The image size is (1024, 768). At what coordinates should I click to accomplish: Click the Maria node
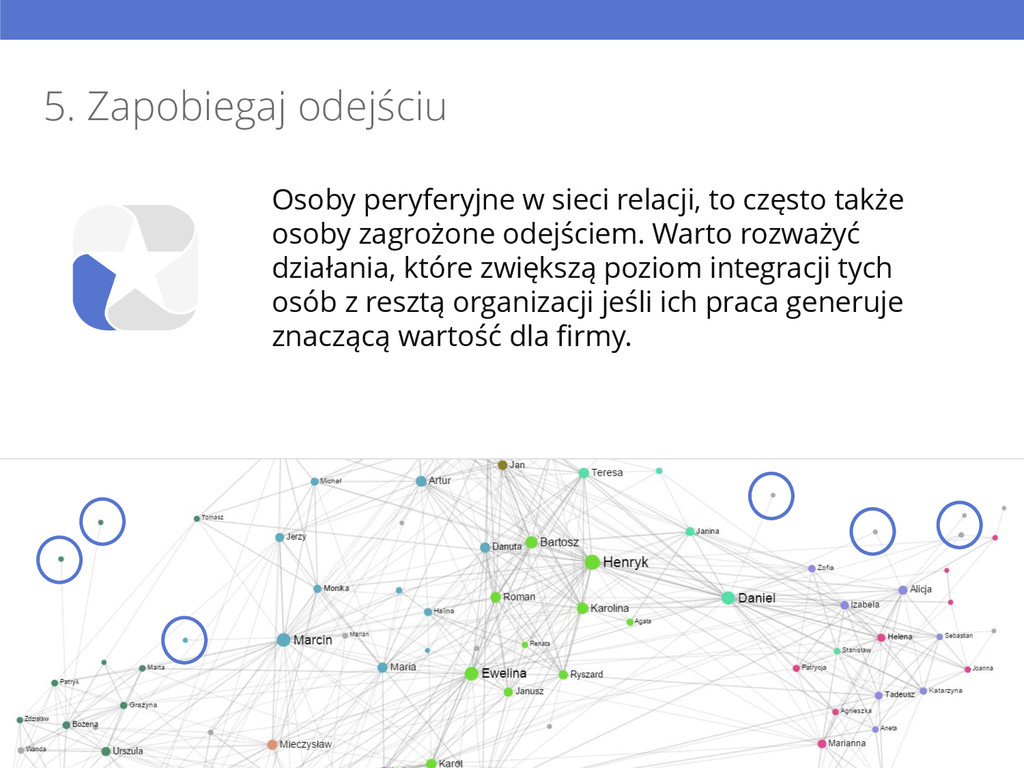point(382,667)
